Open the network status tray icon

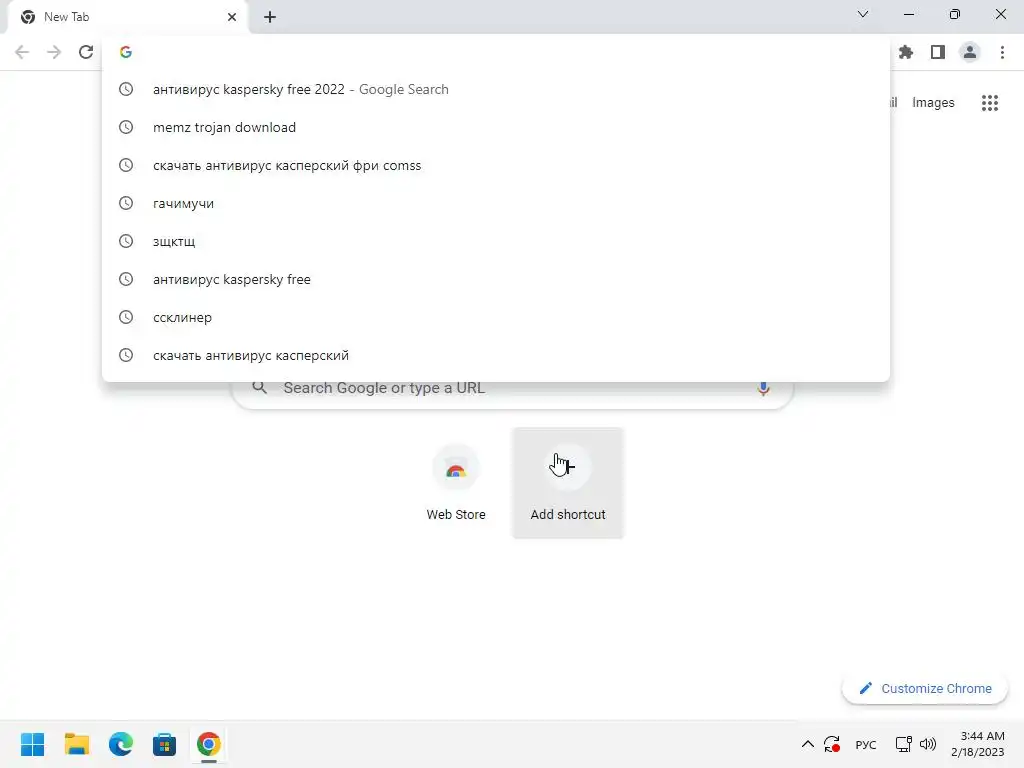(x=904, y=744)
